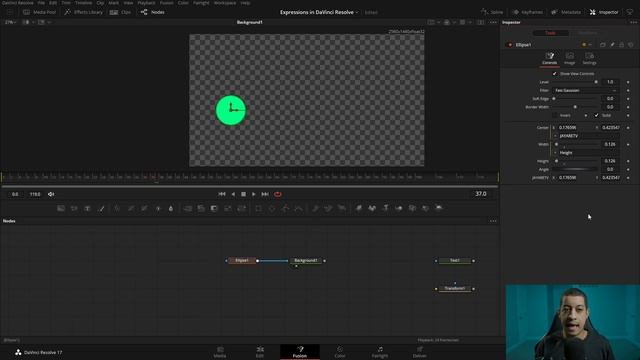This screenshot has height=360, width=640.
Task: Add a Background node from toolbar
Action: 61,209
